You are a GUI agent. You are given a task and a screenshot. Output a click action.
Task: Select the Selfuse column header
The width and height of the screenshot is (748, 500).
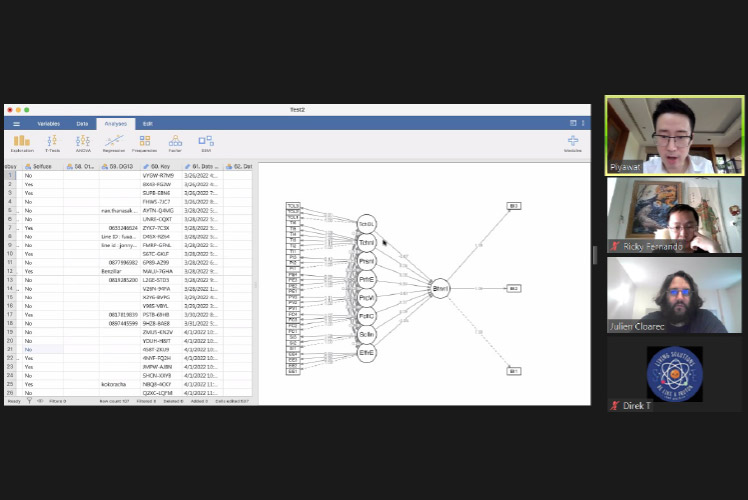(42, 167)
